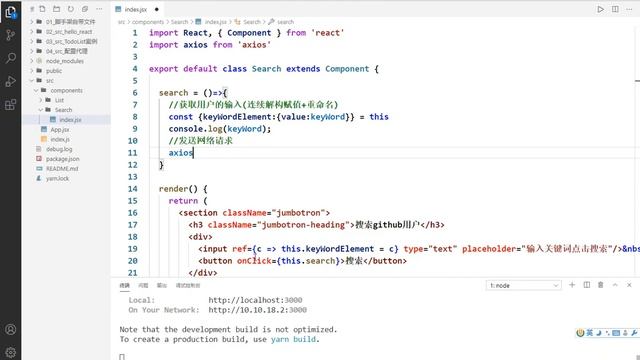Click 'render()' on line 14
Image resolution: width=640 pixels, height=360 pixels.
tap(178, 189)
